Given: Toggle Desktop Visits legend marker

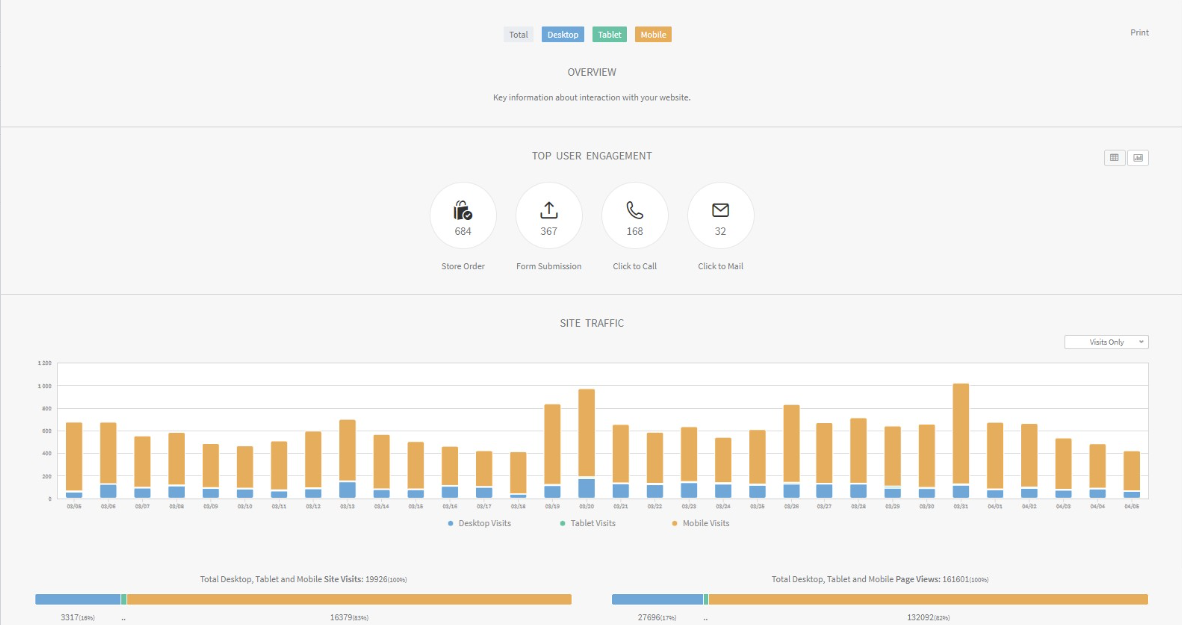Looking at the screenshot, I should (x=451, y=523).
